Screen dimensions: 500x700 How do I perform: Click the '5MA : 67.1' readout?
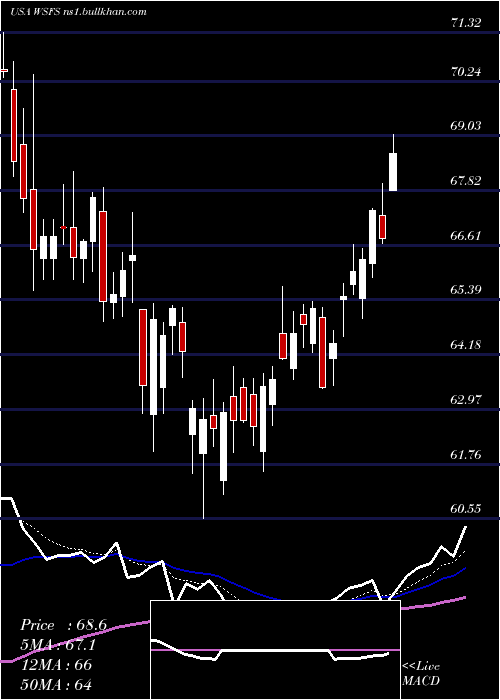pyautogui.click(x=58, y=645)
